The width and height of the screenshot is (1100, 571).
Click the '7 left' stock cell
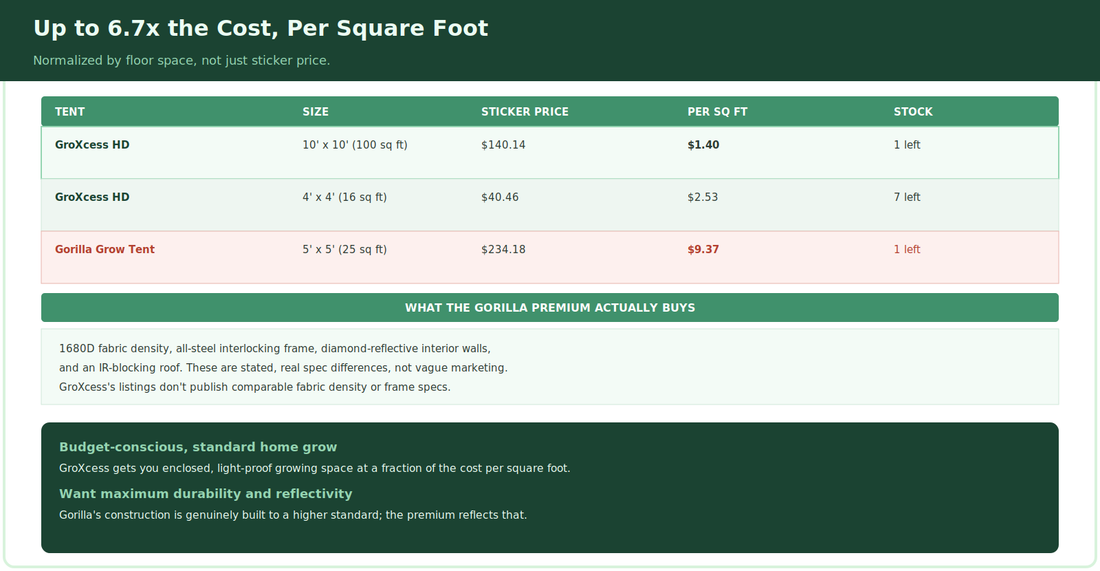click(x=906, y=197)
